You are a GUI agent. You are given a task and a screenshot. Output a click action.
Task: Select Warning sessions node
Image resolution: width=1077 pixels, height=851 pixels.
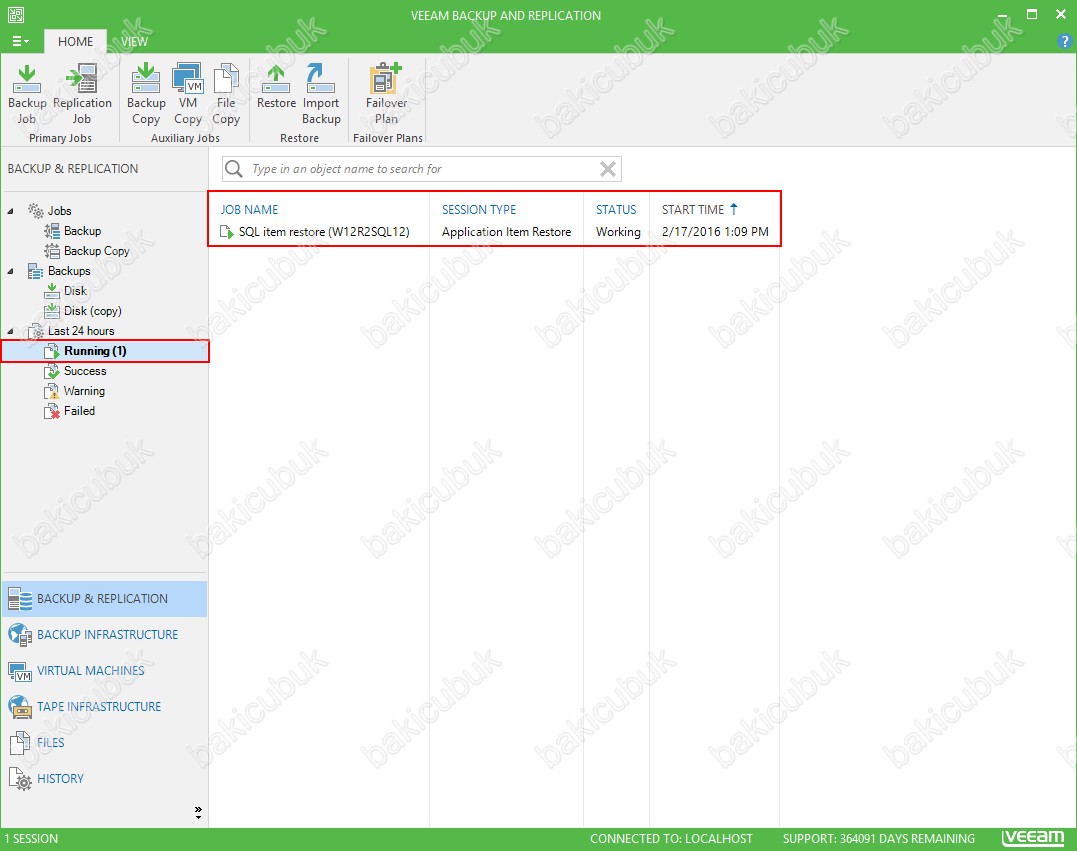click(84, 391)
